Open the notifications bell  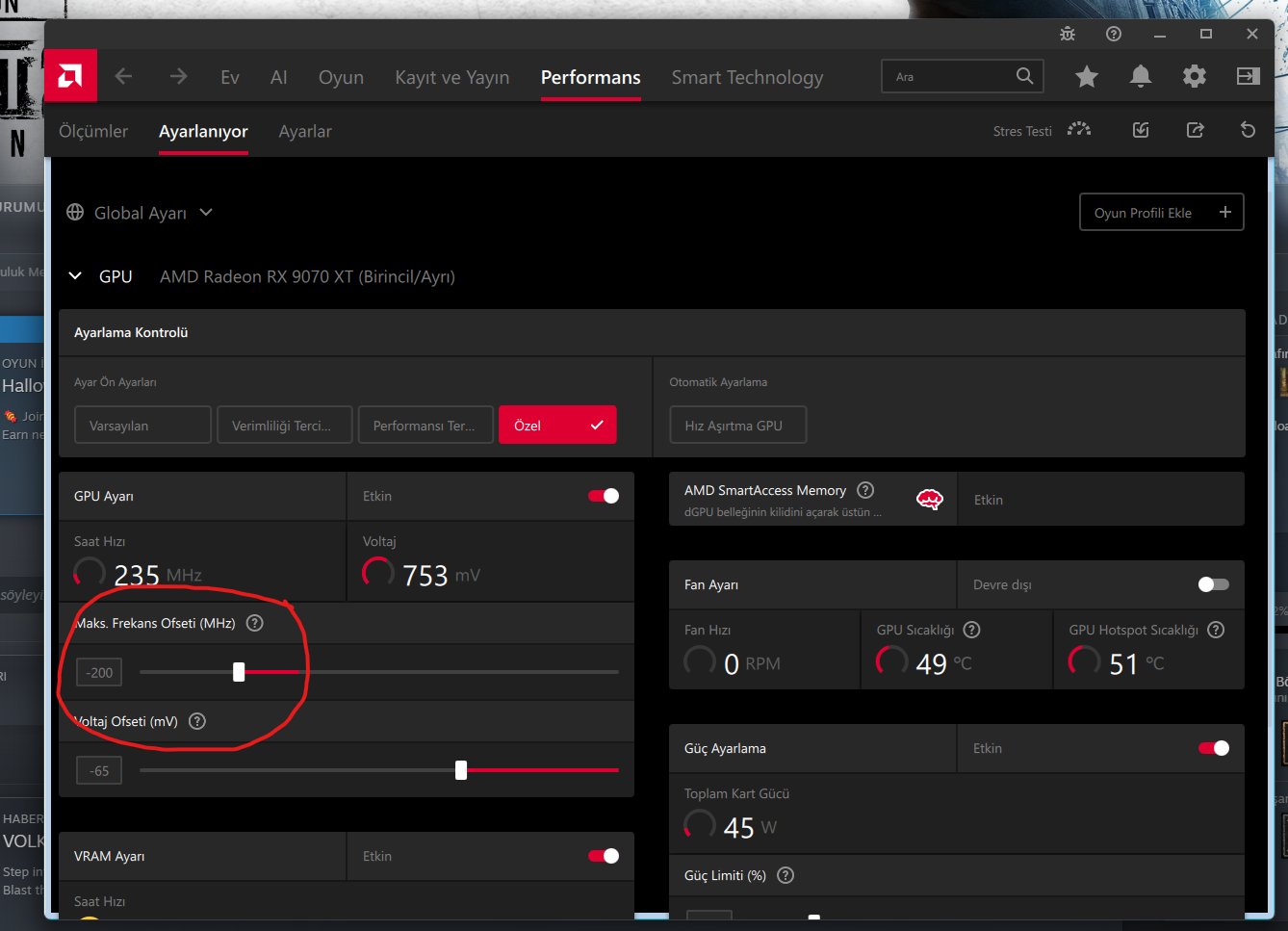point(1141,76)
